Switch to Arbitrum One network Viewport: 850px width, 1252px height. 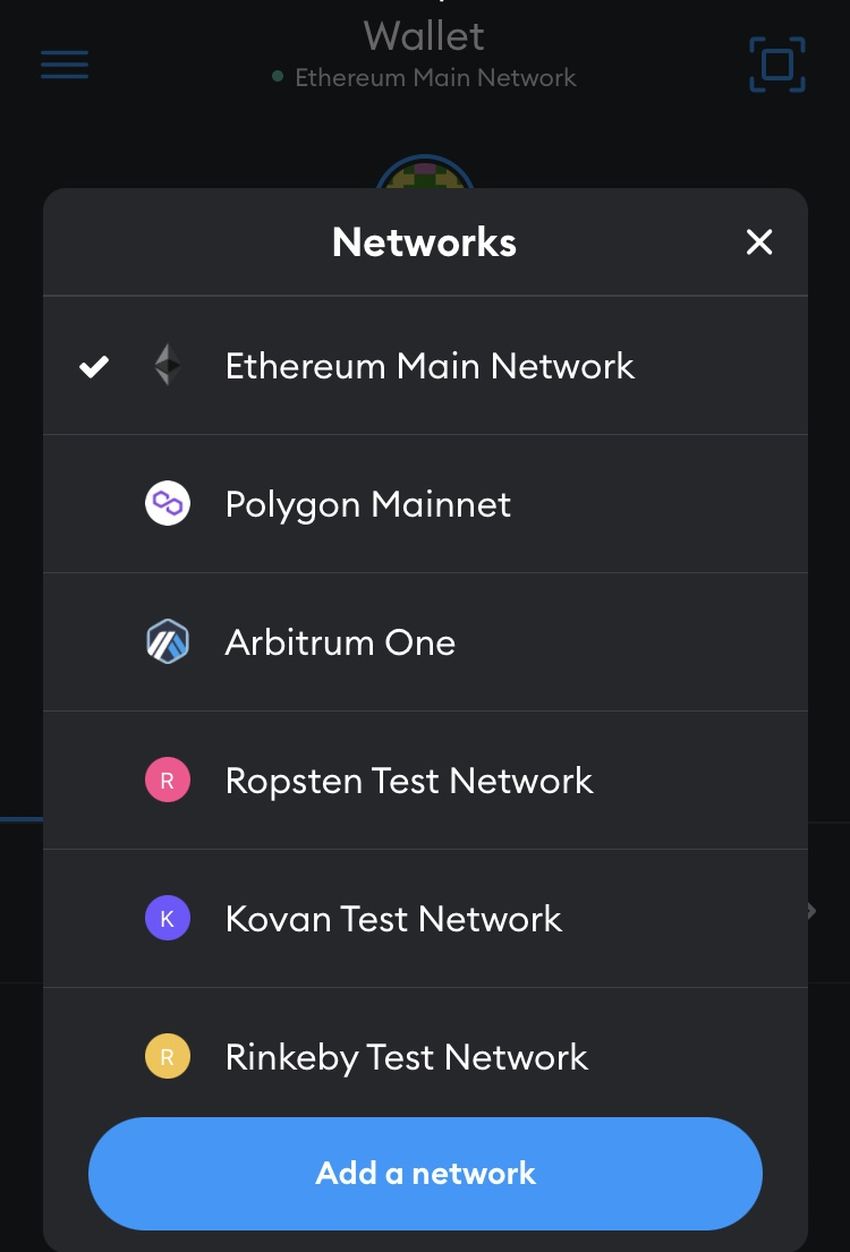(x=340, y=642)
